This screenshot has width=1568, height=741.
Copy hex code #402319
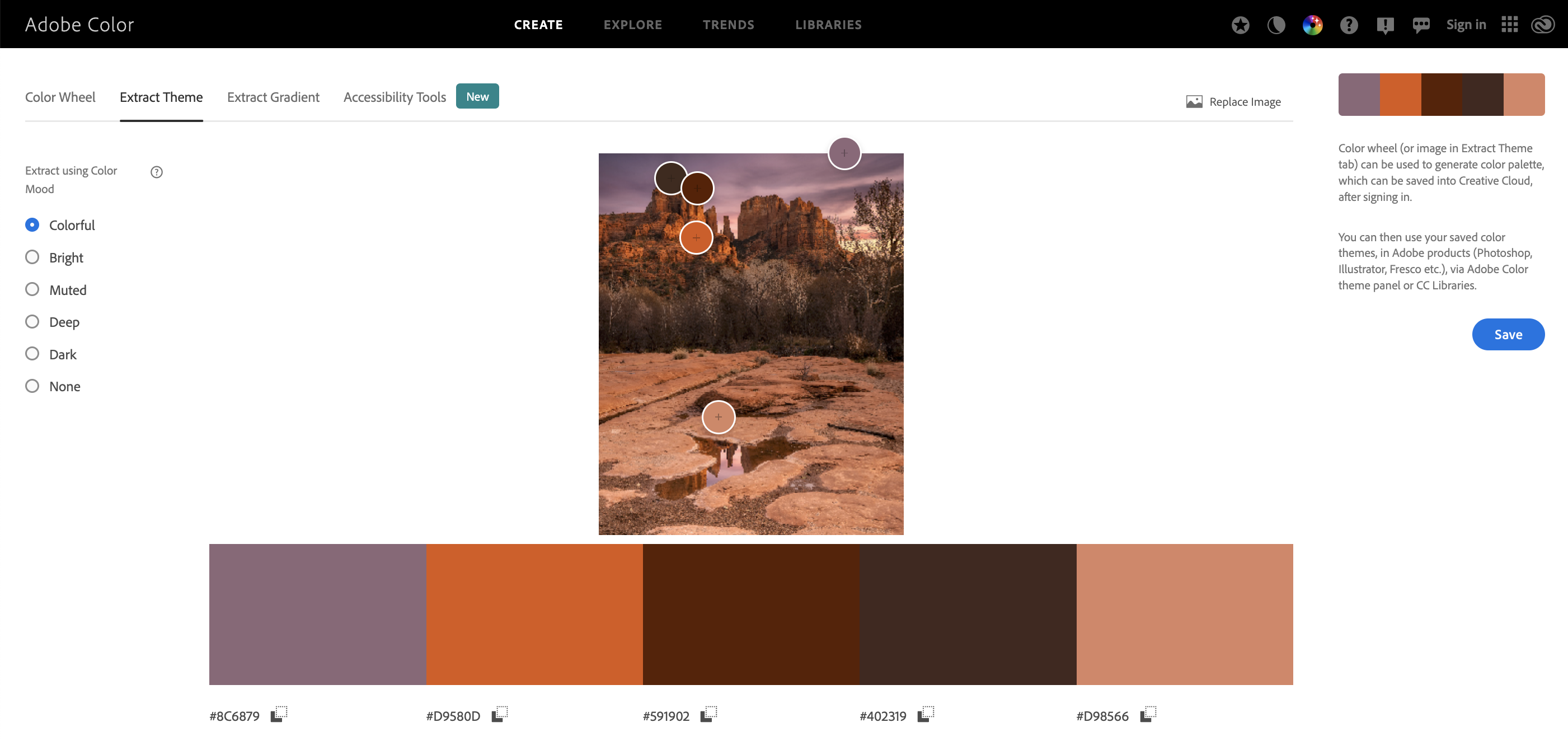(926, 714)
